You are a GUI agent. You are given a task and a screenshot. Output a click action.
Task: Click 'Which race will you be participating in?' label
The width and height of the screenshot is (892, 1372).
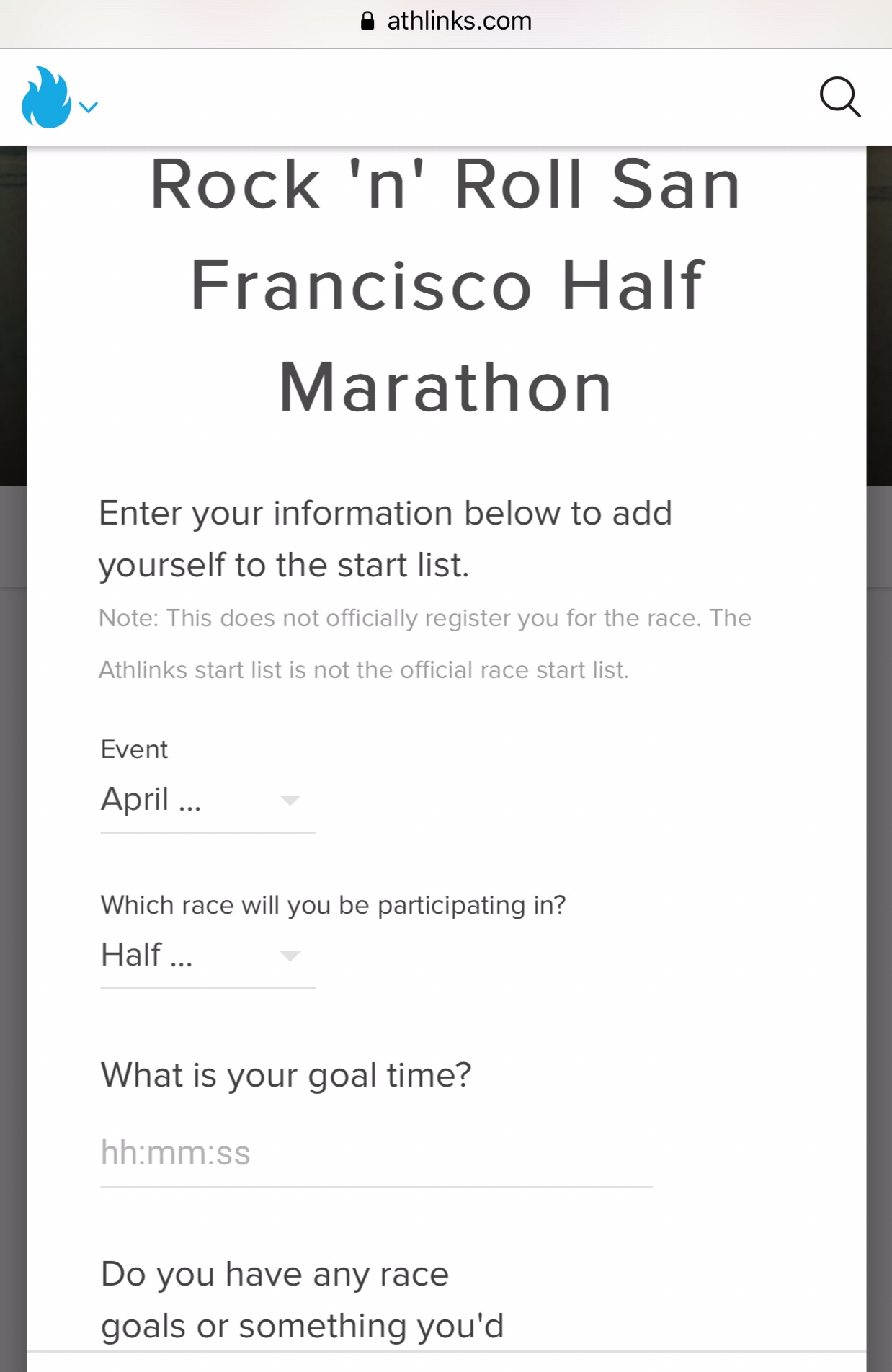pyautogui.click(x=333, y=905)
